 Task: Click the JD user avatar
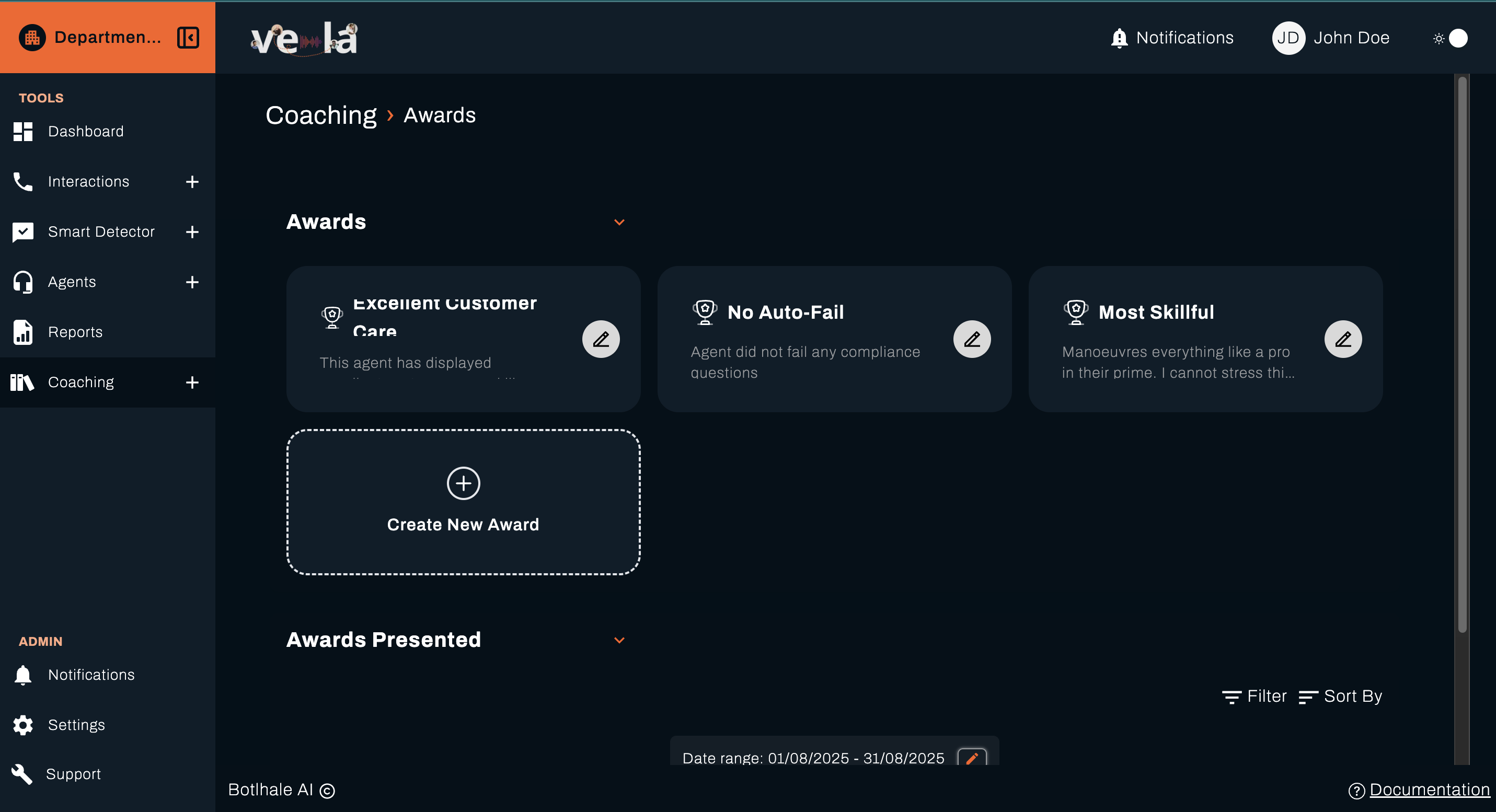click(1288, 38)
